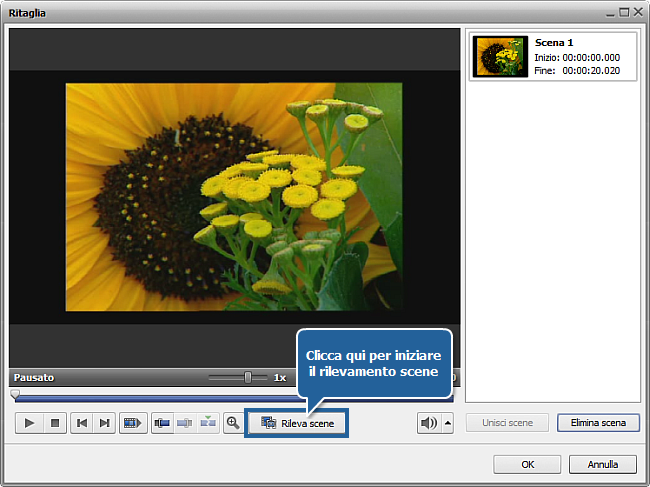
Task: Expand the volume level arrow
Action: [x=447, y=423]
